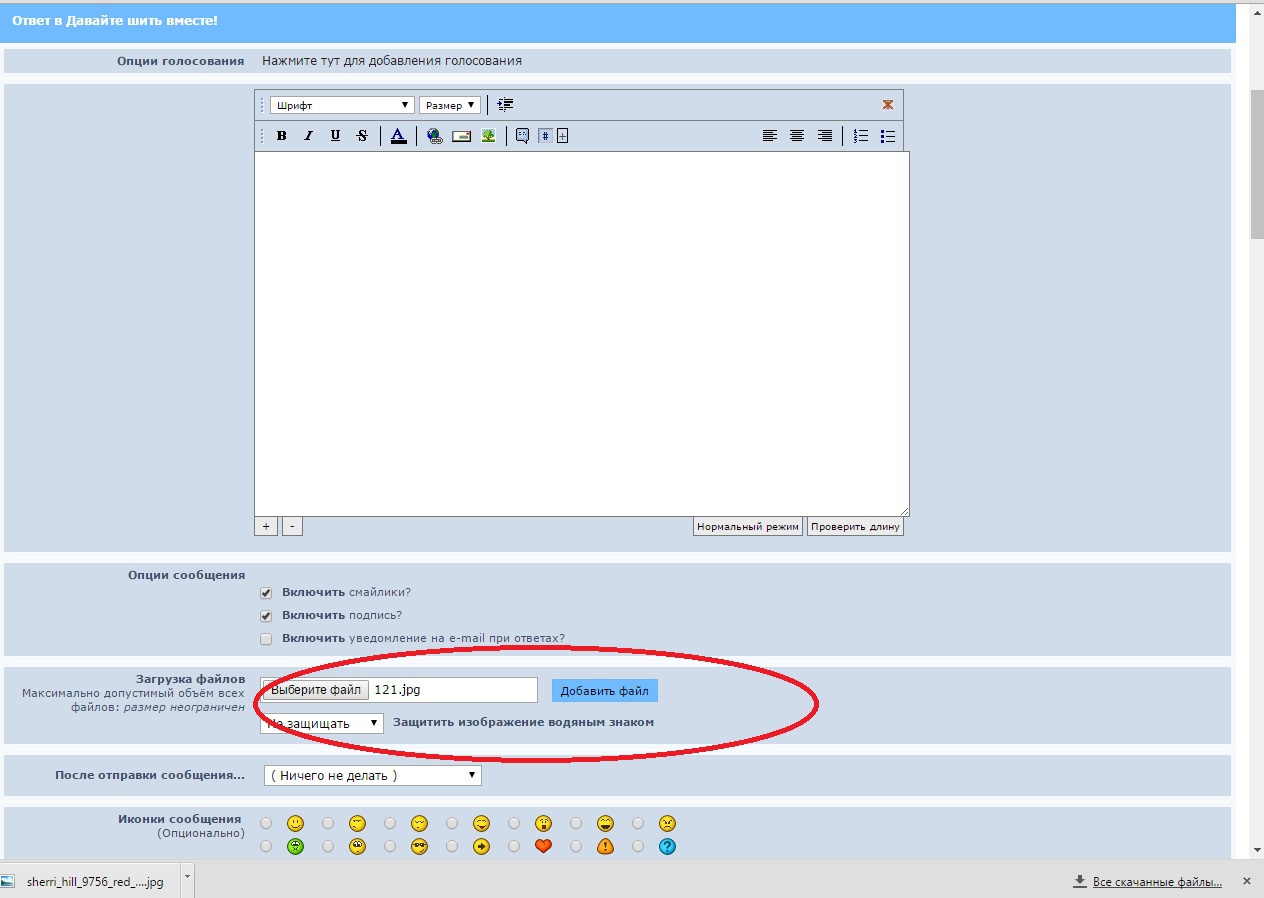Open the Размер size dropdown
The width and height of the screenshot is (1264, 898).
pyautogui.click(x=450, y=105)
